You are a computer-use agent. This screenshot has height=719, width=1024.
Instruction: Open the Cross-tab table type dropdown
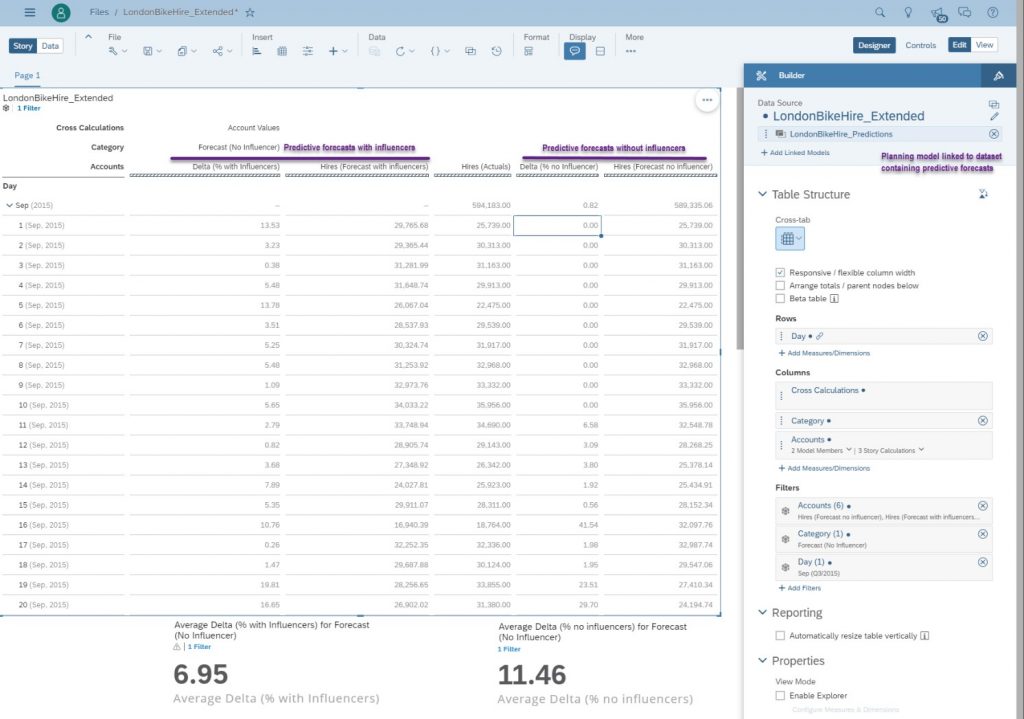(x=790, y=239)
